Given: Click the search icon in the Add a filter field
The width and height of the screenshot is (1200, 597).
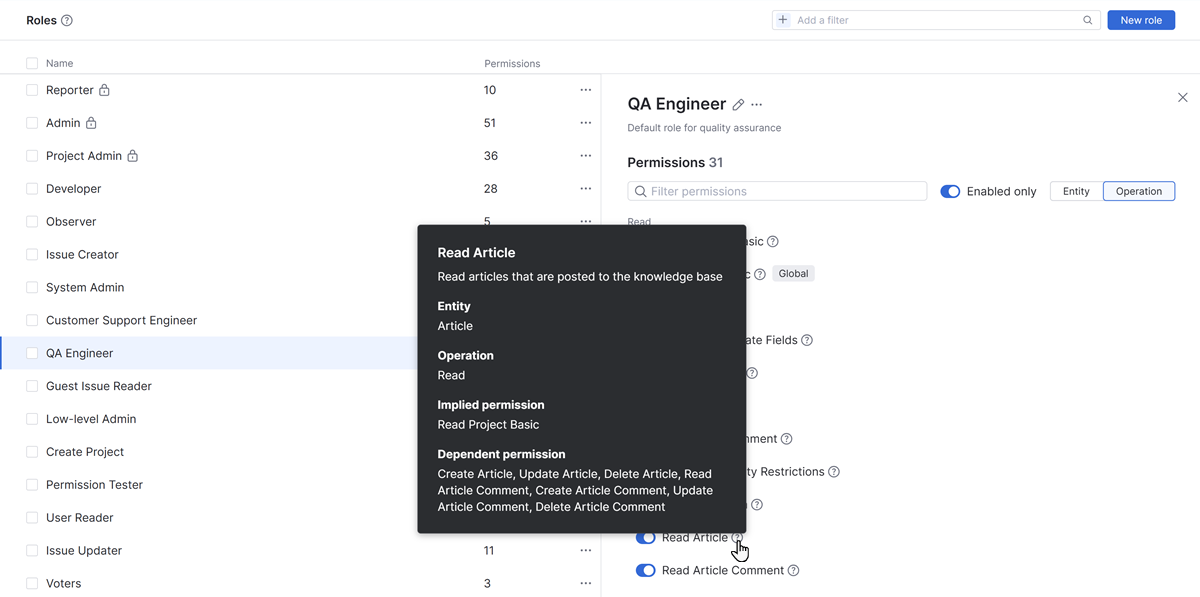Looking at the screenshot, I should tap(1087, 18).
